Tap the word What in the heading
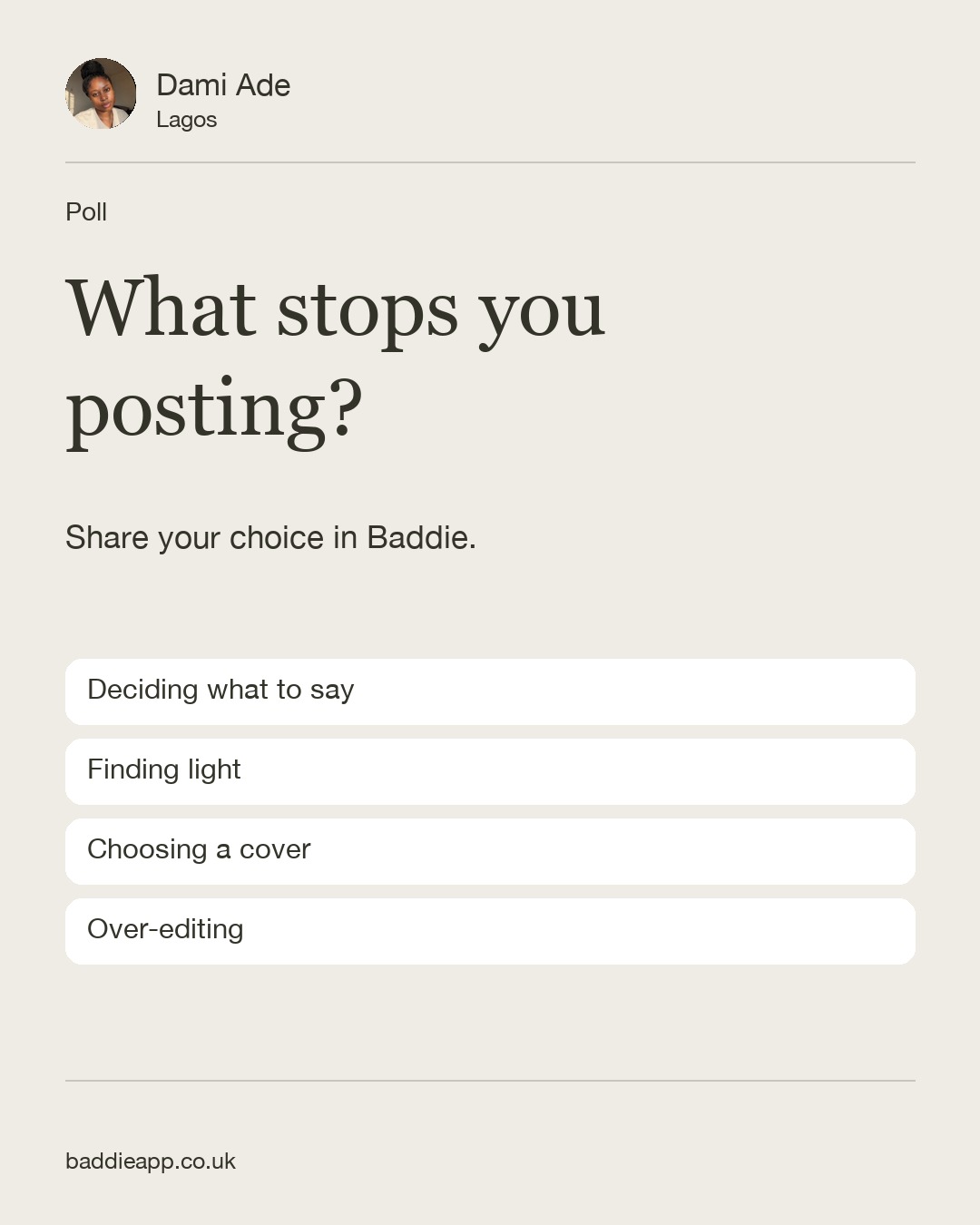Screen dimensions: 980x1225 (x=162, y=308)
